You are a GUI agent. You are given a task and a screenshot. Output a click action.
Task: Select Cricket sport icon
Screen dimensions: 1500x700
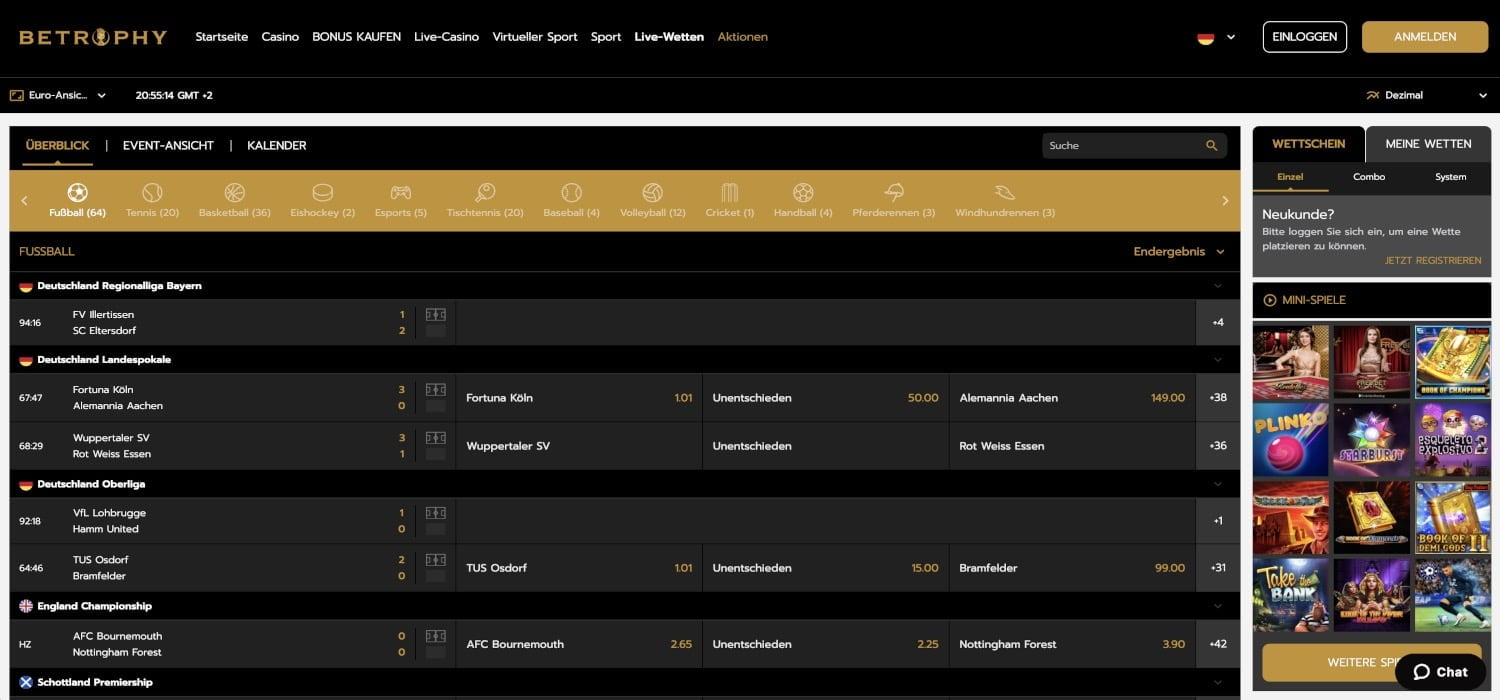pyautogui.click(x=729, y=192)
